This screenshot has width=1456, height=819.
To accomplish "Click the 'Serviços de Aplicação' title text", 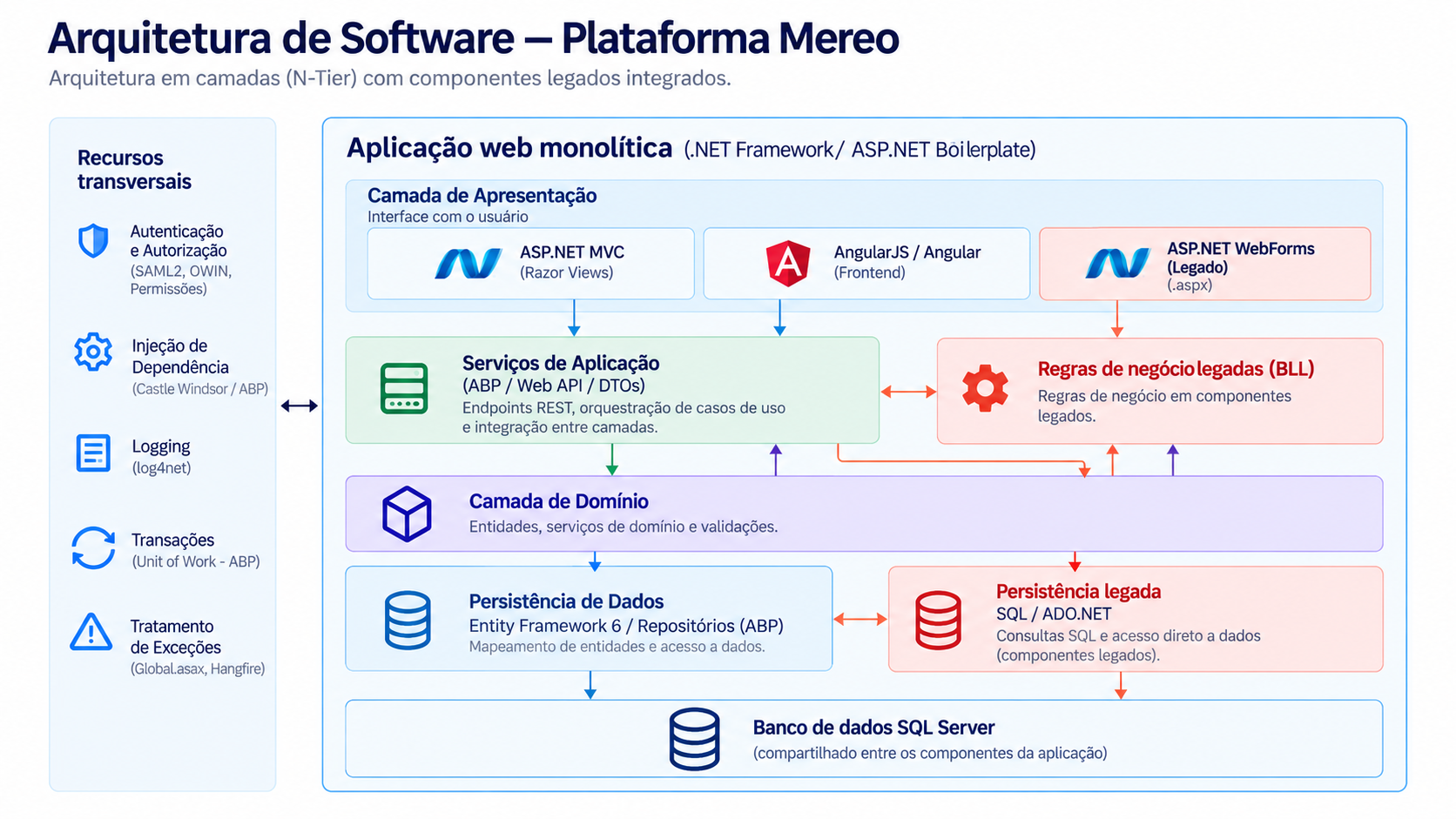I will [561, 363].
